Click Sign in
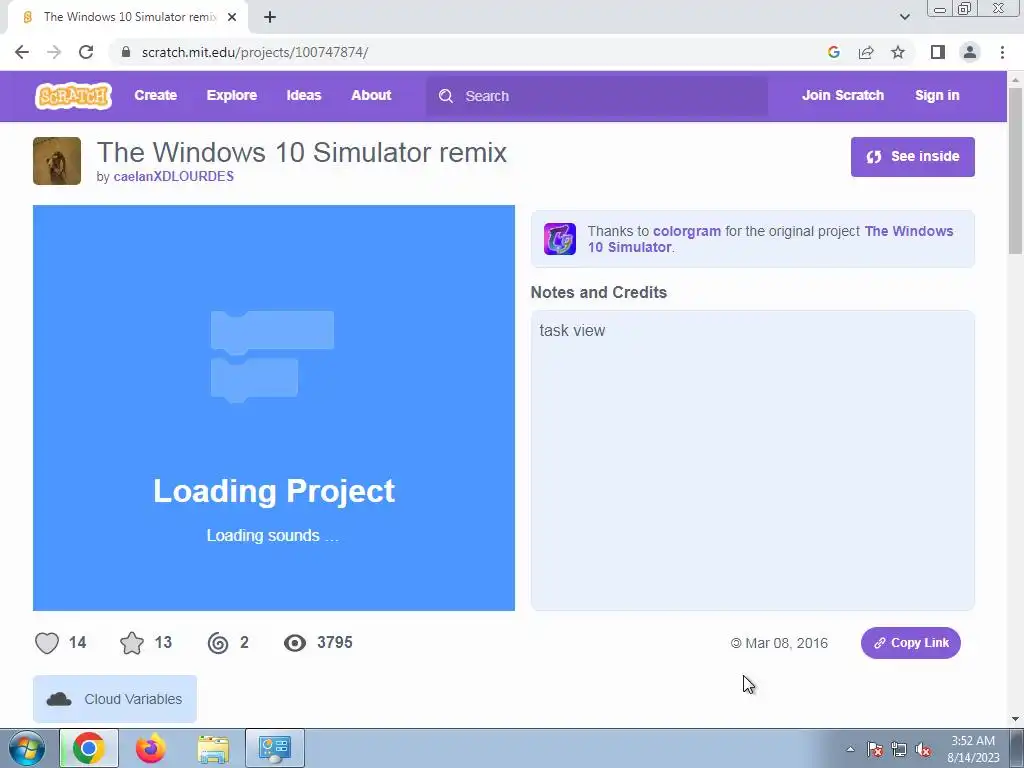1024x768 pixels. pos(937,95)
